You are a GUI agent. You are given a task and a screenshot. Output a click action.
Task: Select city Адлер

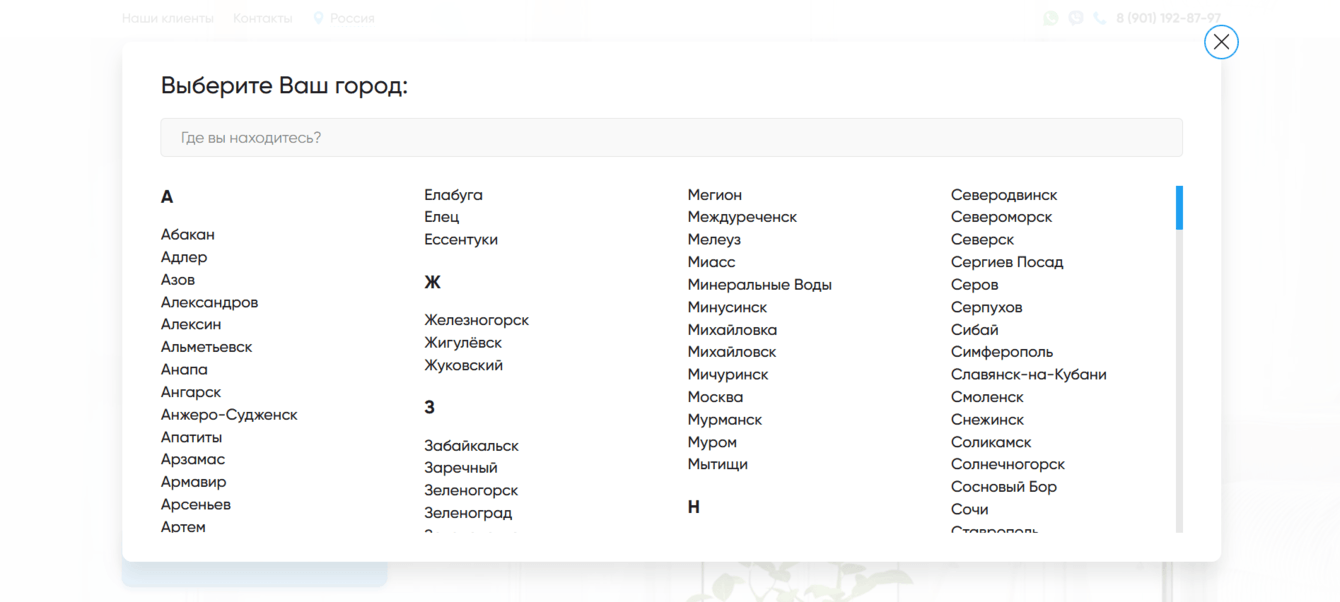184,257
